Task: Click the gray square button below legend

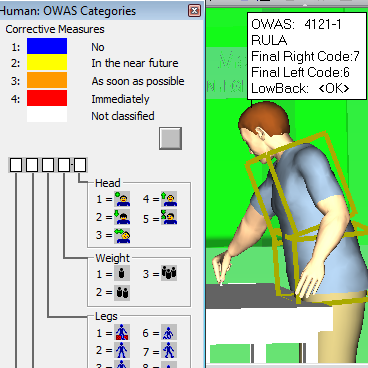Action: point(170,138)
